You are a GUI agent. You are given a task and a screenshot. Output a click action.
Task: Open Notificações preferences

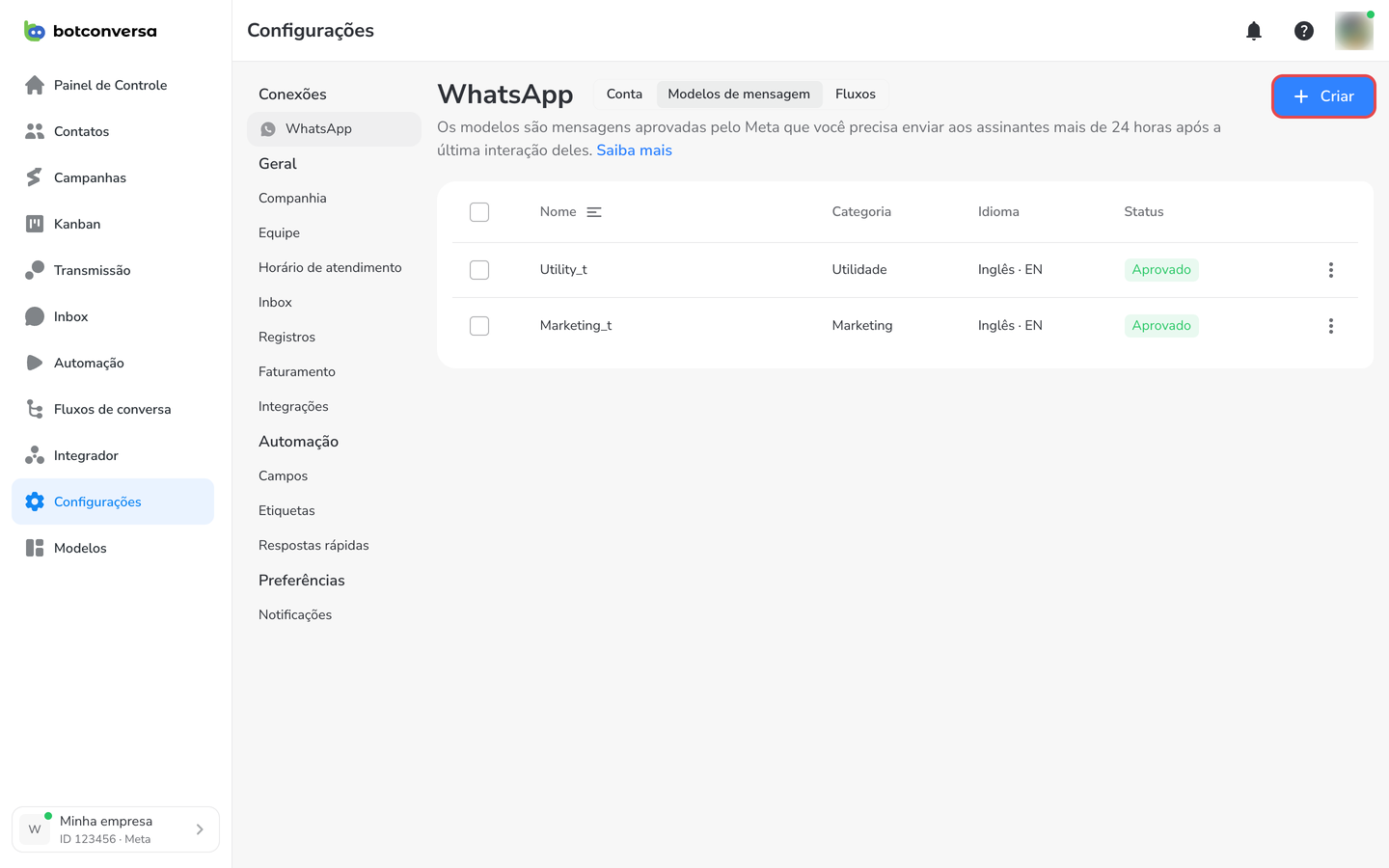click(295, 615)
